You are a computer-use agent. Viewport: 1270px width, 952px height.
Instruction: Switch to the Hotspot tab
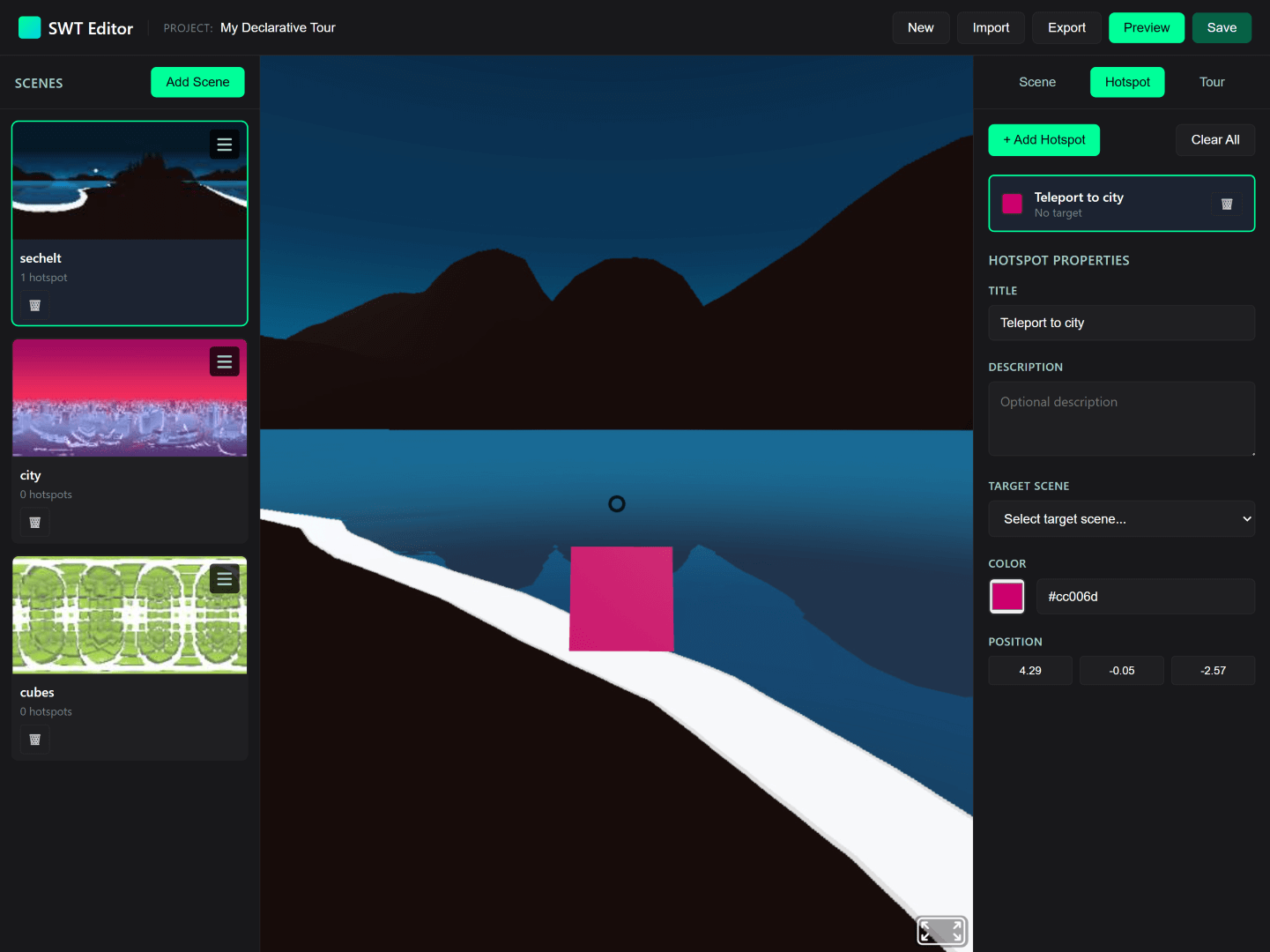point(1127,82)
